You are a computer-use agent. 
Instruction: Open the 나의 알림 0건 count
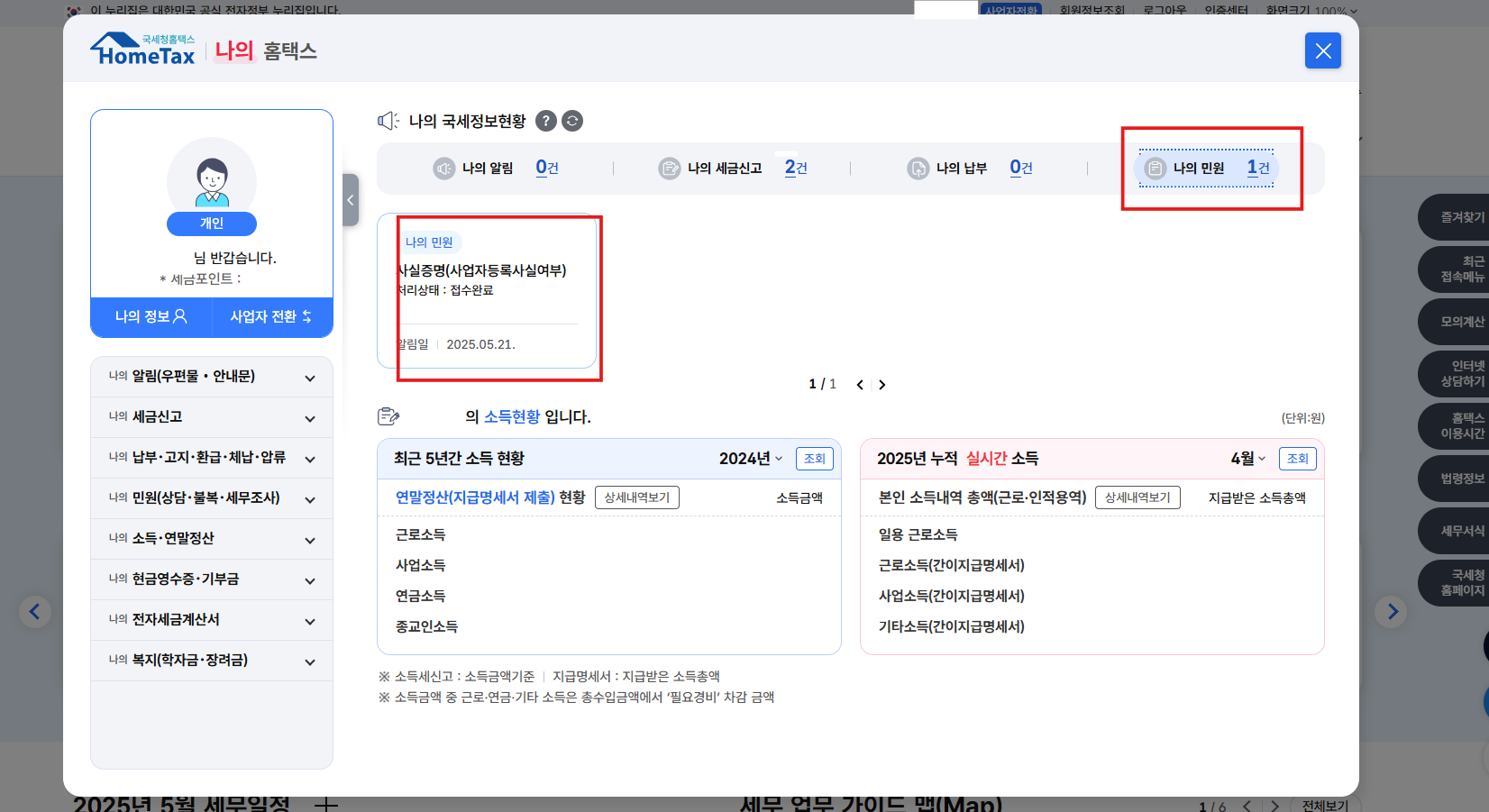point(547,168)
